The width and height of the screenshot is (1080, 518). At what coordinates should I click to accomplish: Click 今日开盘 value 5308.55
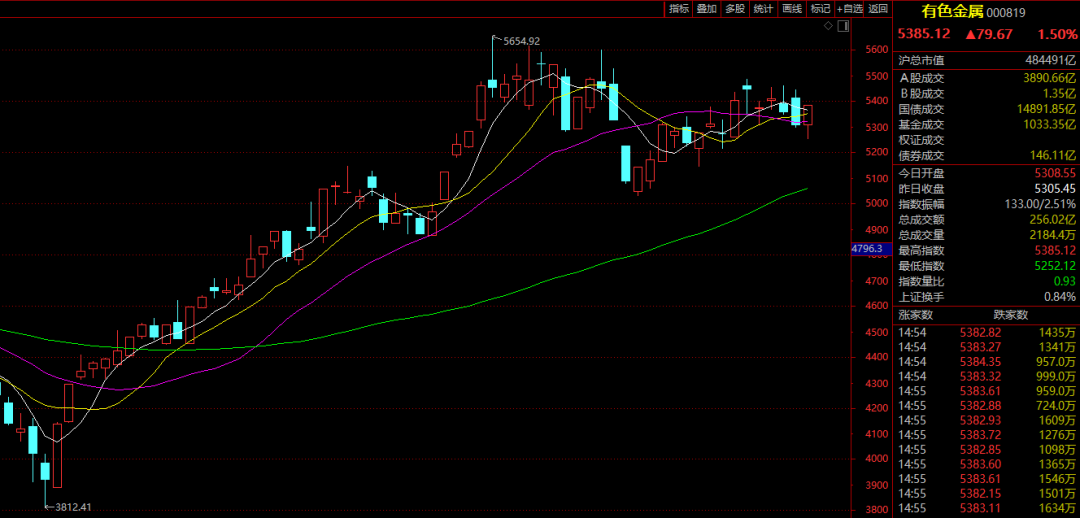(1055, 174)
